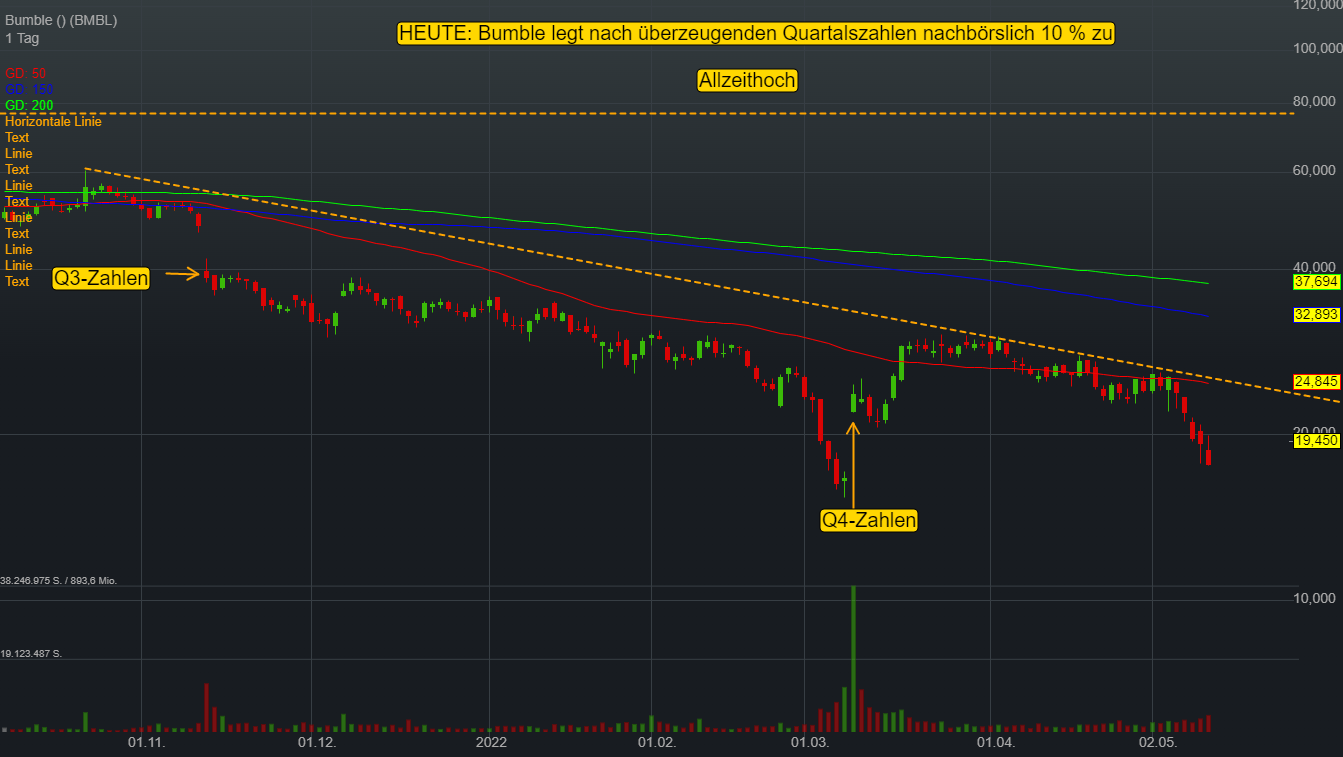Click the GD: 150 legend entry

click(29, 89)
